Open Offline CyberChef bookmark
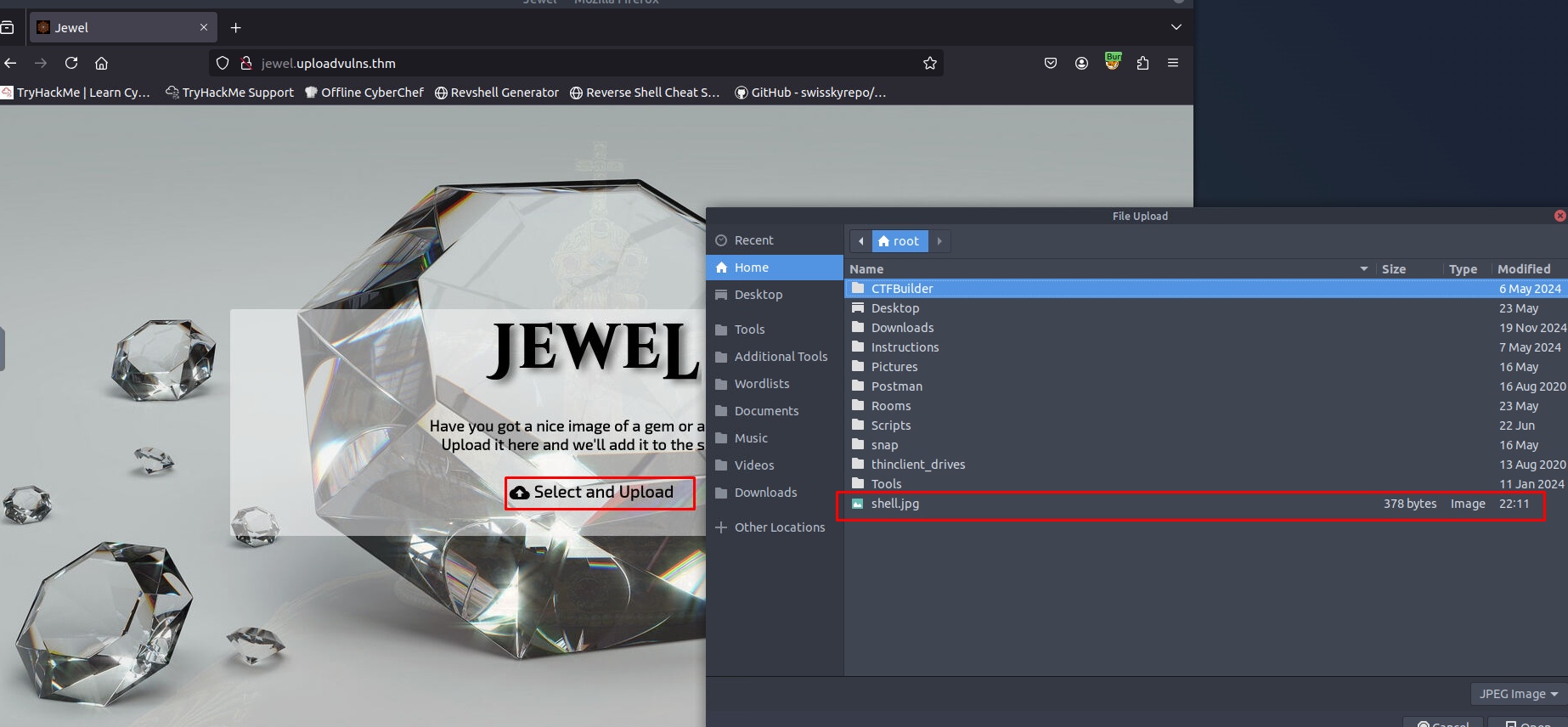Image resolution: width=1568 pixels, height=727 pixels. 364,93
